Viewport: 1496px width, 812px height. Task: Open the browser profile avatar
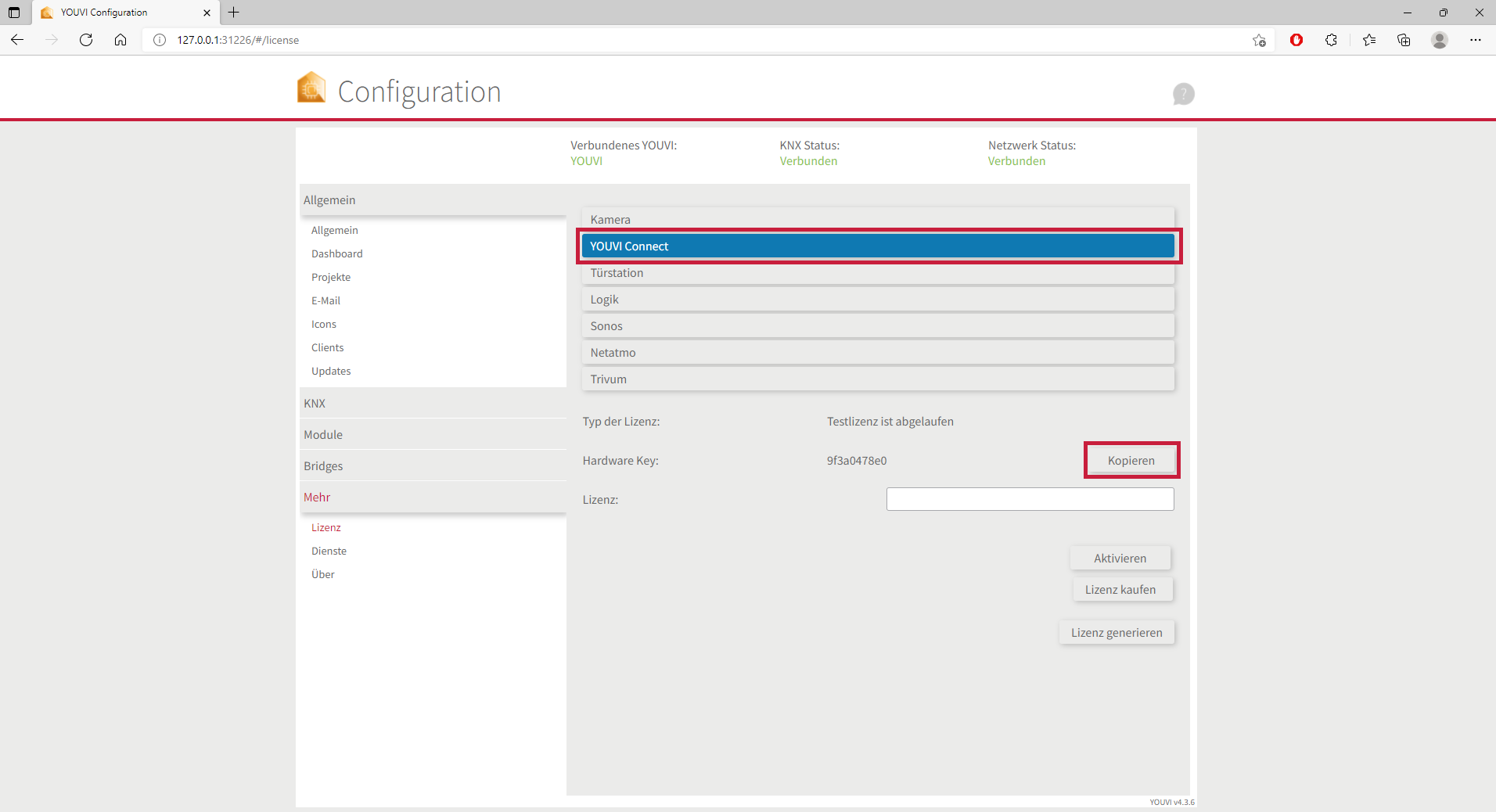(x=1440, y=40)
